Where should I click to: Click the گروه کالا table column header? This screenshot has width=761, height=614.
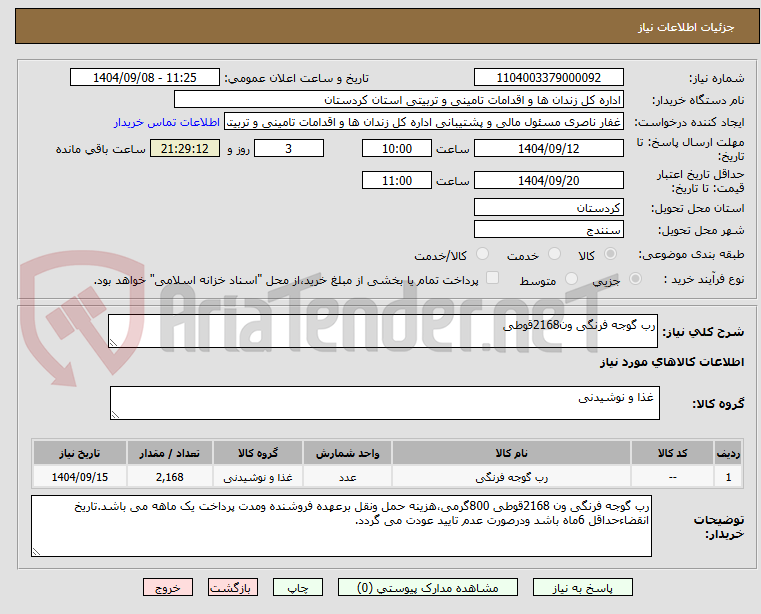[x=258, y=453]
